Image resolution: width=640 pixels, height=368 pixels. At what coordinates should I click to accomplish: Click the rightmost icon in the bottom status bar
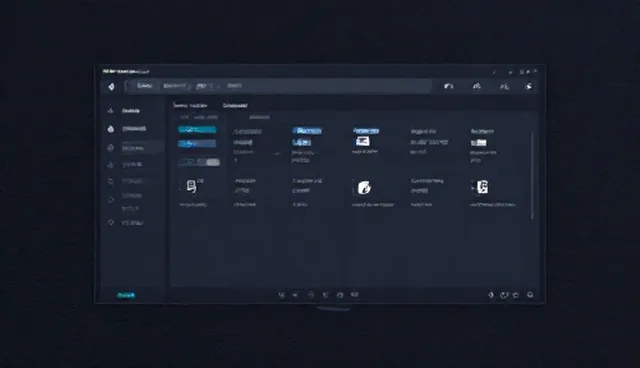(530, 295)
